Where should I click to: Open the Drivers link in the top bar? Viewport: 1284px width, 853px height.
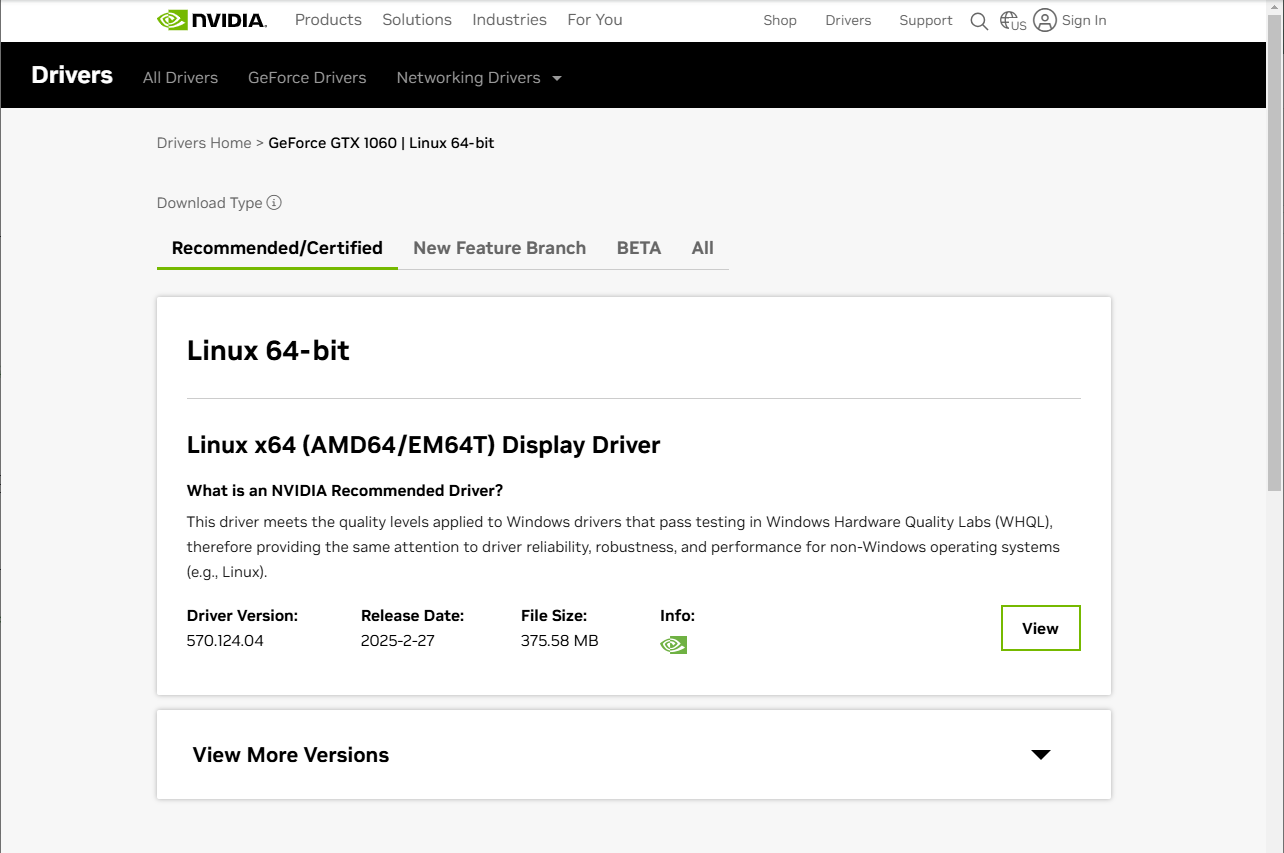[x=848, y=20]
